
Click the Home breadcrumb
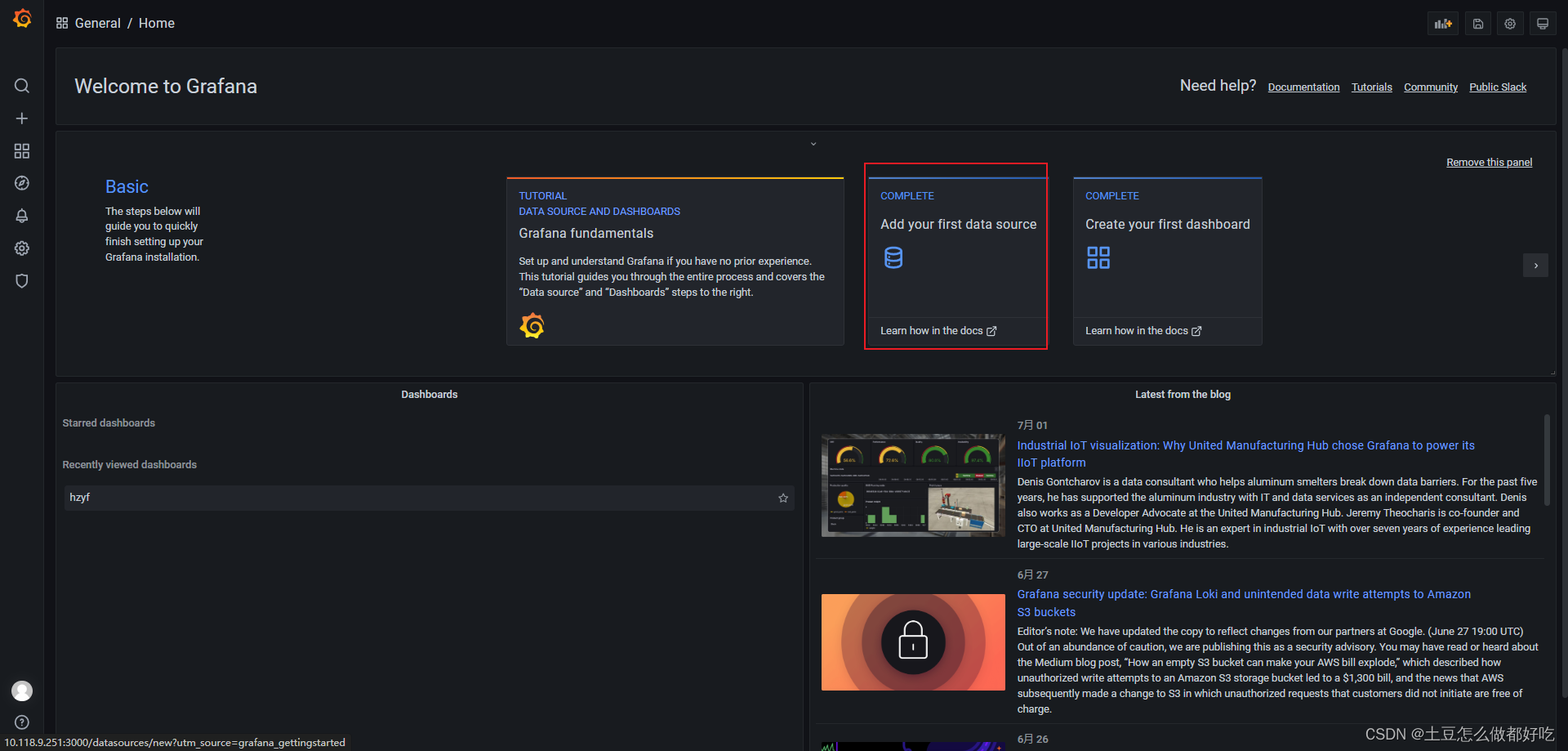click(x=157, y=23)
